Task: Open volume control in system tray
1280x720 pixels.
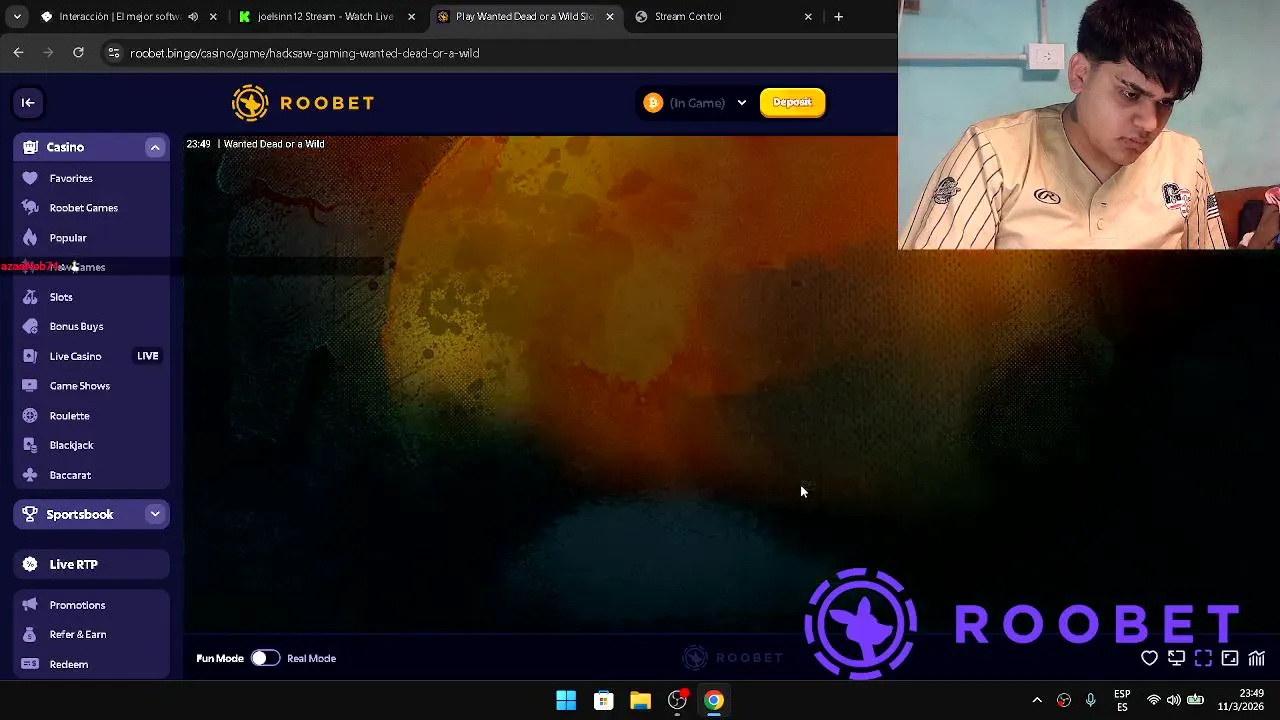Action: [1174, 700]
